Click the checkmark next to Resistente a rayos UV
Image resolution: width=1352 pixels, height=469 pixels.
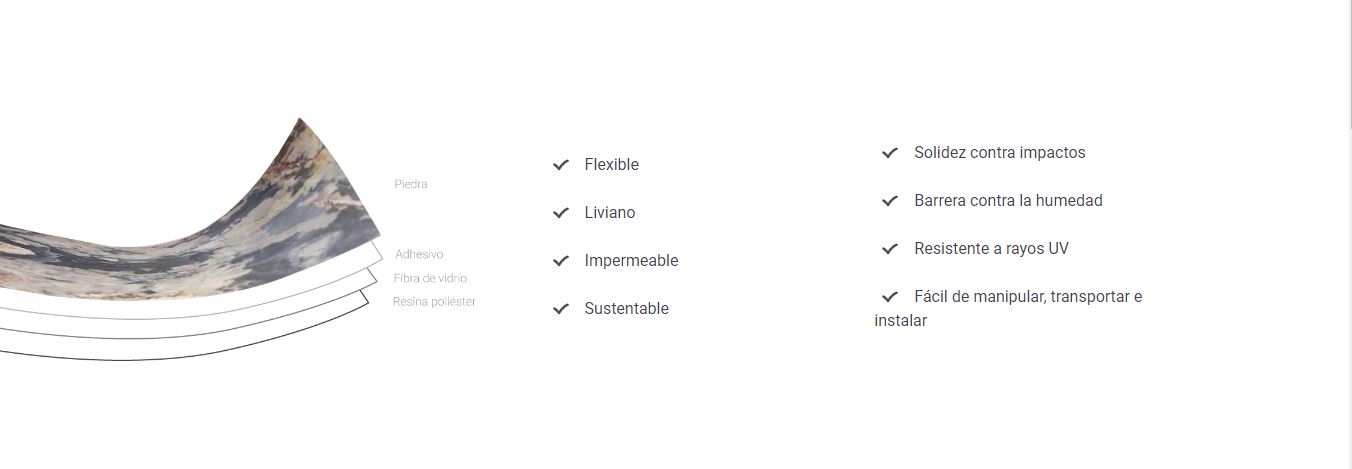[x=890, y=248]
